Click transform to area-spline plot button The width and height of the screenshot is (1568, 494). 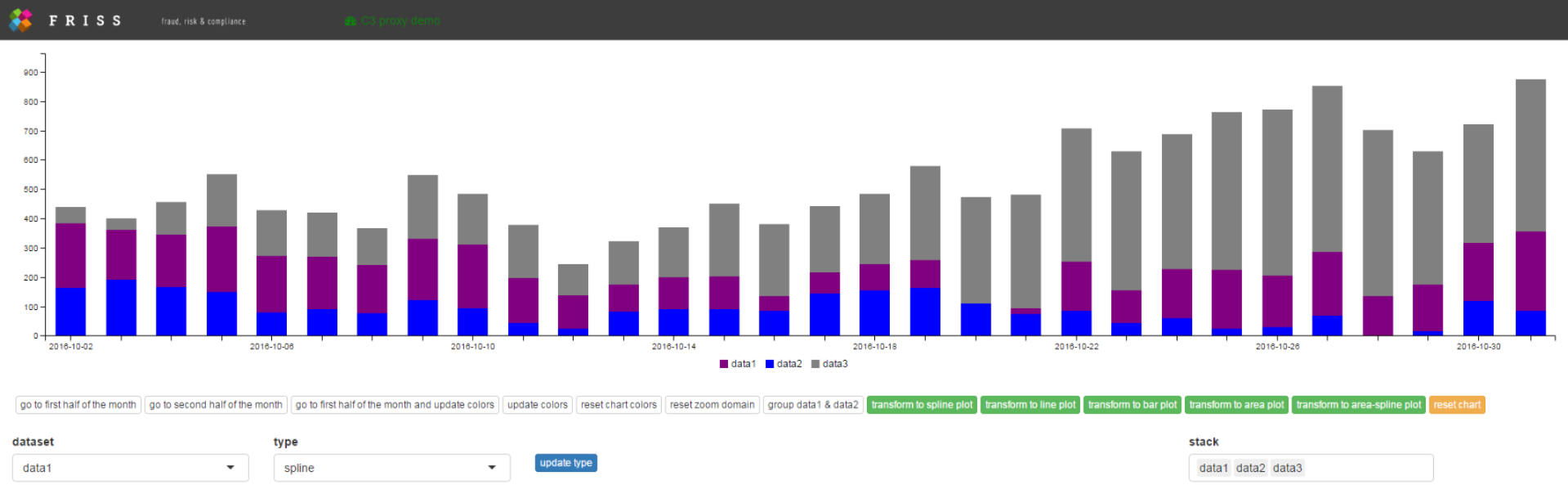tap(1358, 405)
